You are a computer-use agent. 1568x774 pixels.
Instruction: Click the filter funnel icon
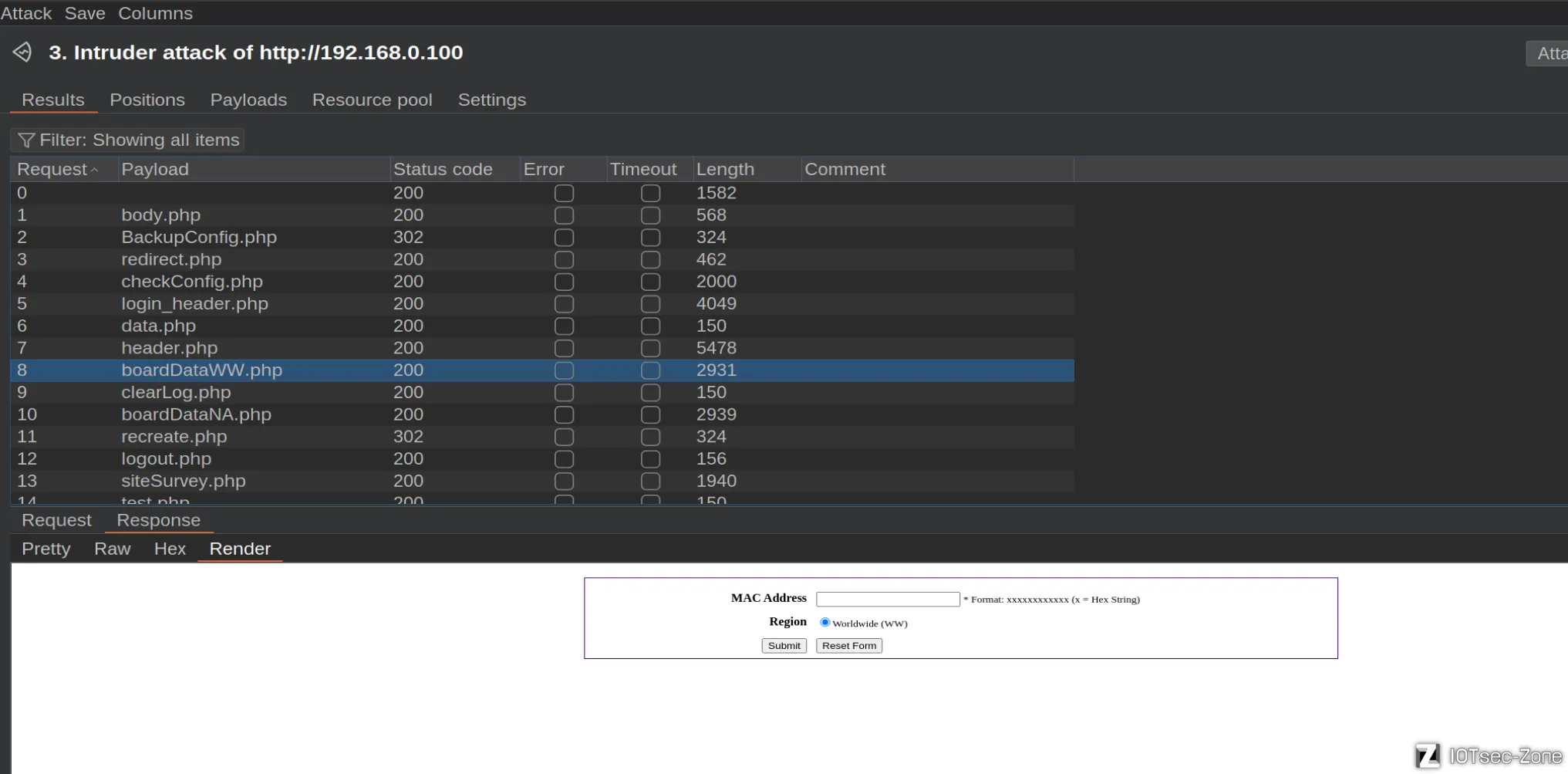pos(26,140)
